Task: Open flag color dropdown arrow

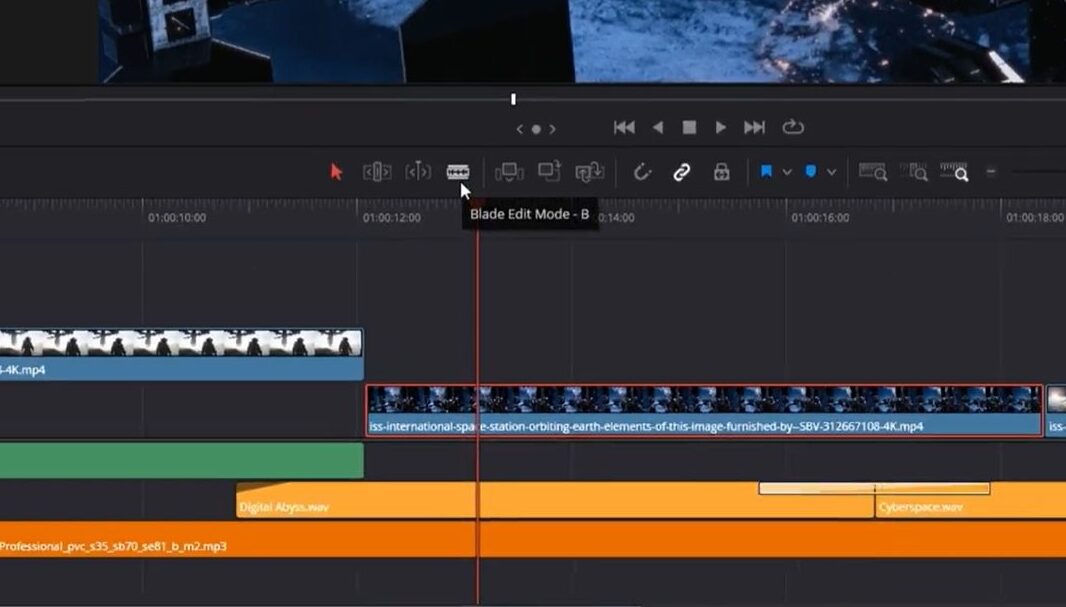Action: point(787,172)
